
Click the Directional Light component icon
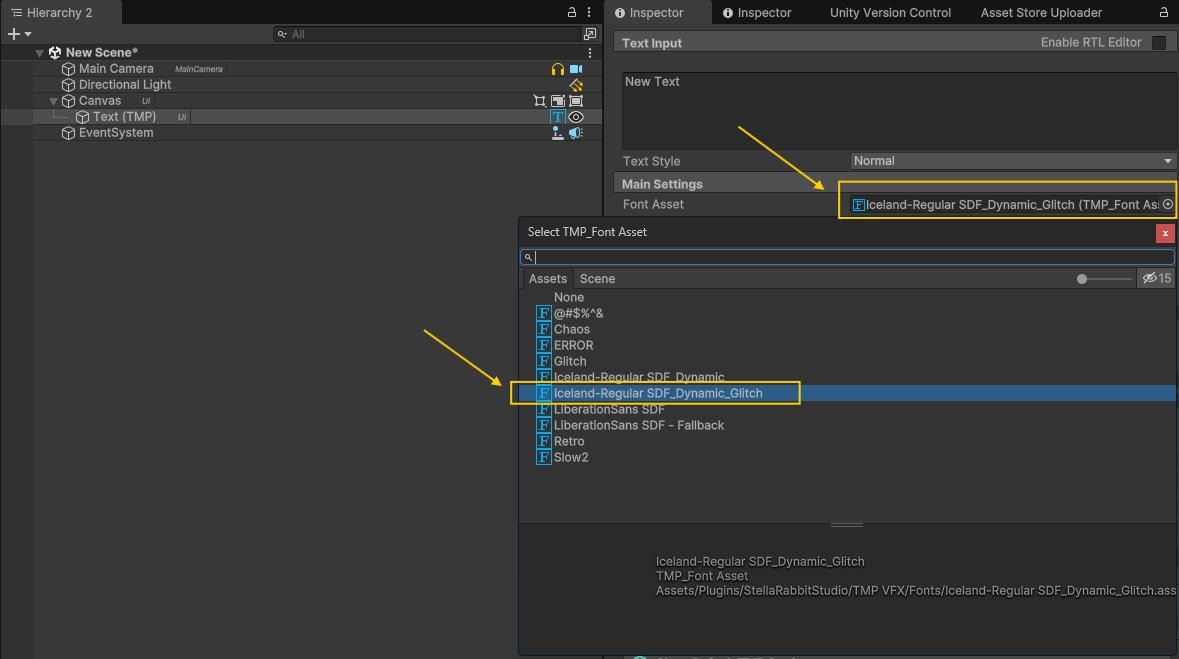(576, 85)
